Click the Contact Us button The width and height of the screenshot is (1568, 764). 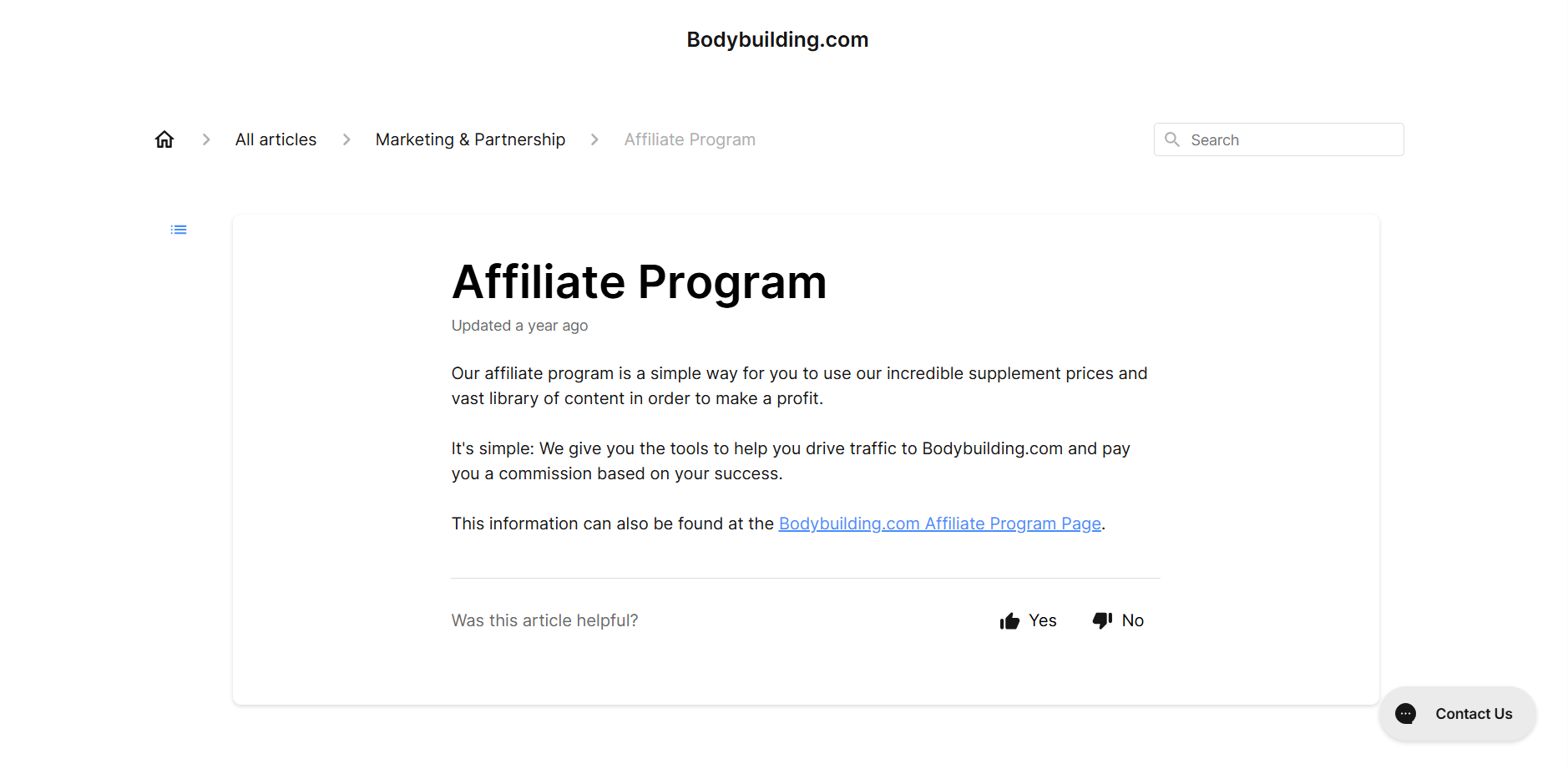1457,714
